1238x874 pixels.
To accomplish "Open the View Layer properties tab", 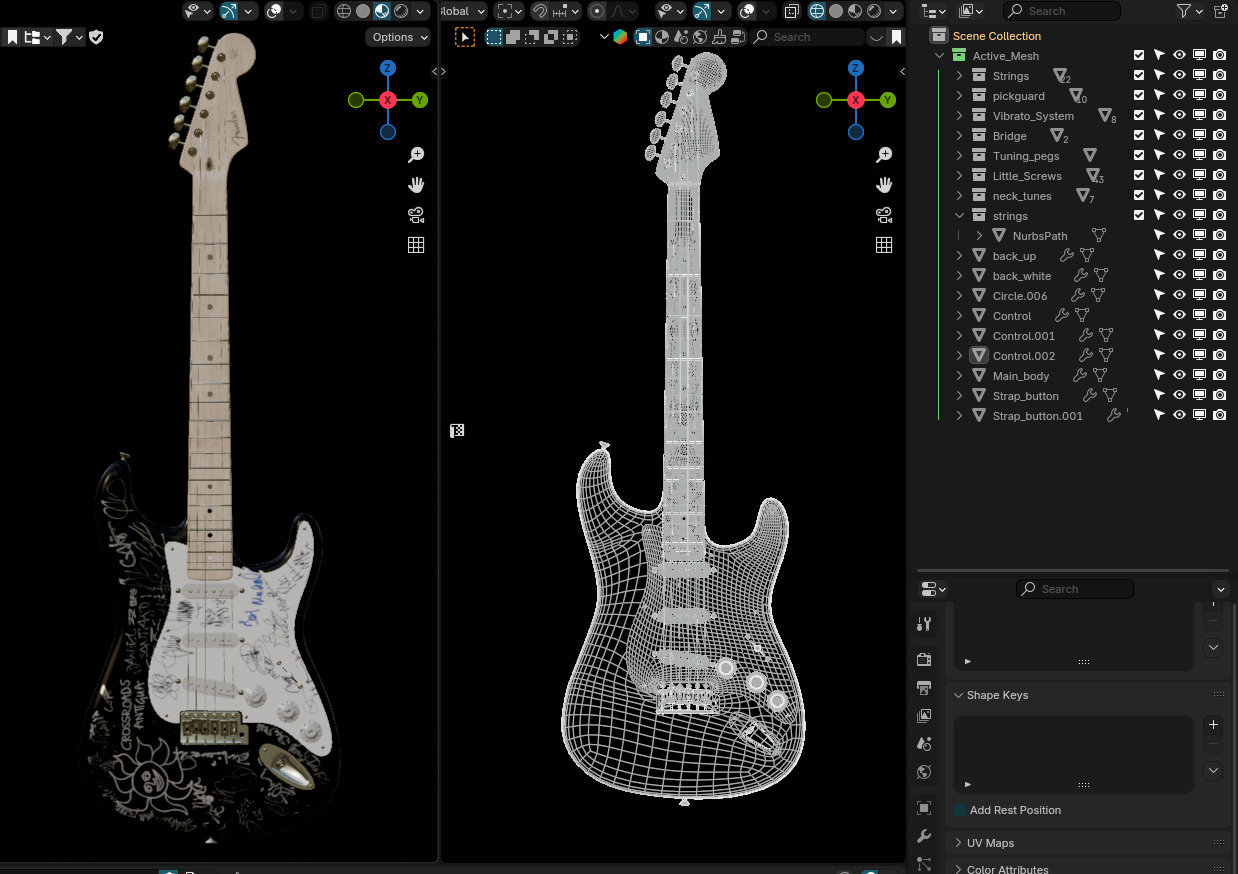I will tap(924, 716).
